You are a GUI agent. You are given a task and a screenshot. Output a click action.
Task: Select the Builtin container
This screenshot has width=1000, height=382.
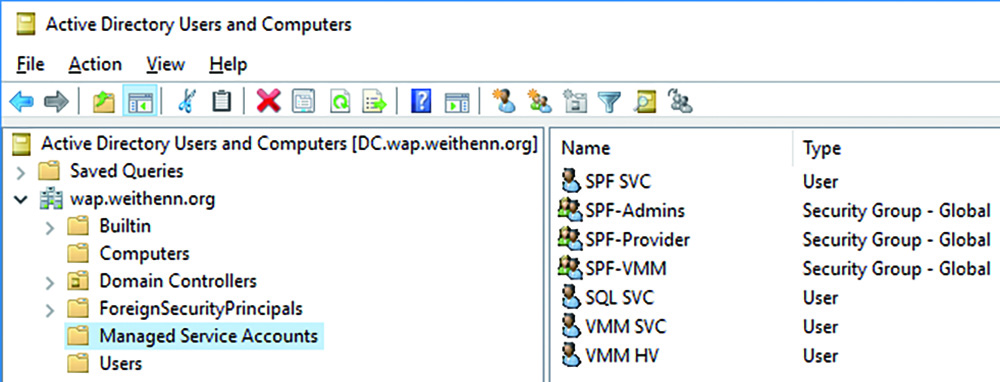point(125,226)
